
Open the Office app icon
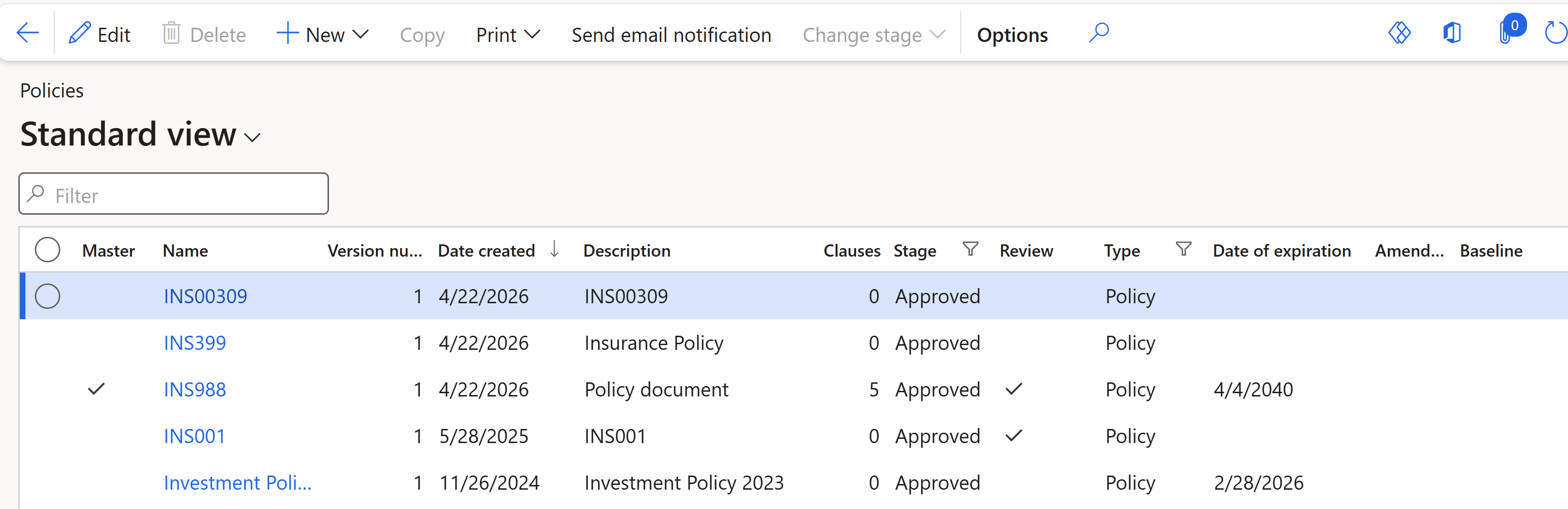tap(1452, 33)
